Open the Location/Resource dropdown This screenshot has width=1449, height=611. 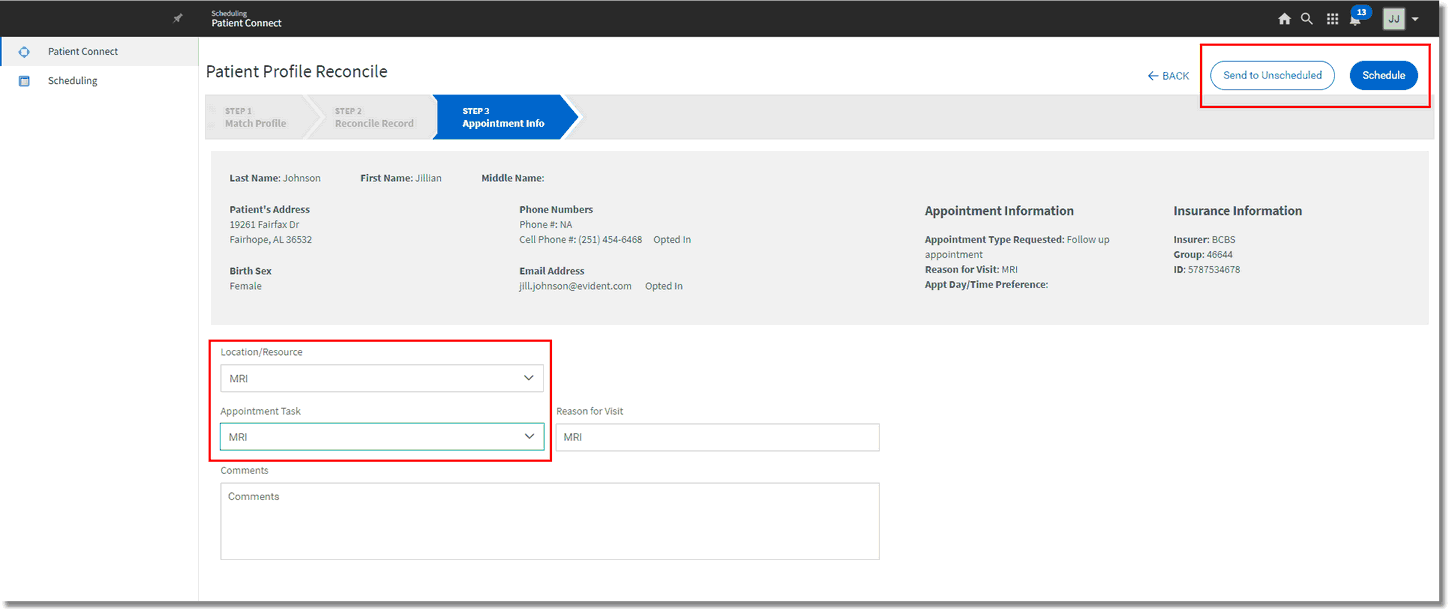pos(382,378)
